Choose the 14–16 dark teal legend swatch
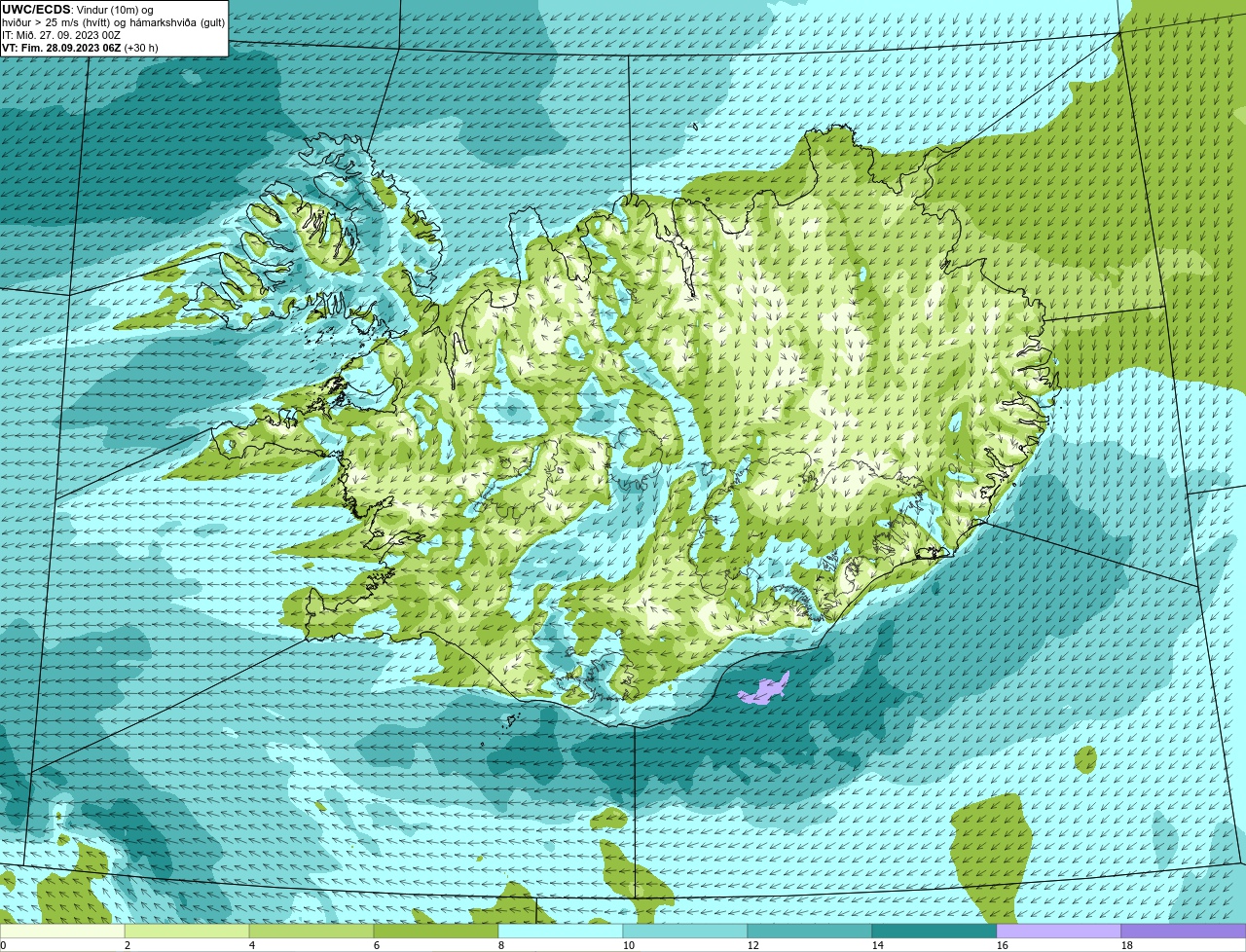 (x=934, y=931)
